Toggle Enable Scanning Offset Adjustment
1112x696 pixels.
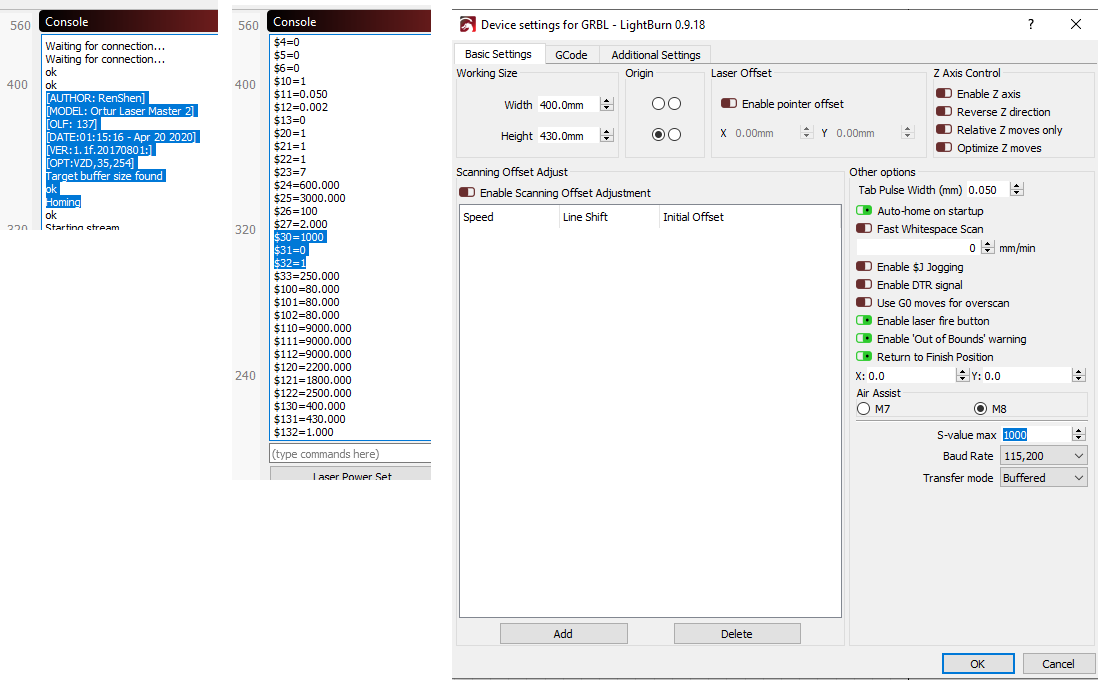point(467,193)
